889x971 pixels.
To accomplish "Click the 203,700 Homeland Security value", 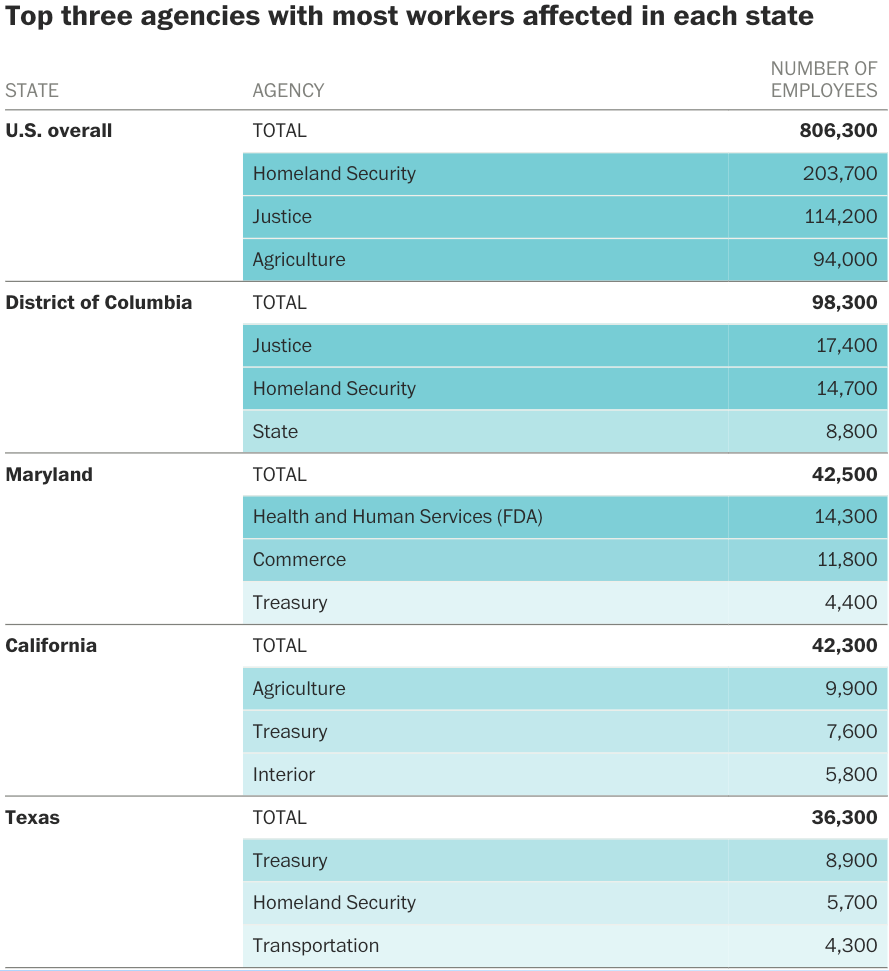I will pos(840,174).
